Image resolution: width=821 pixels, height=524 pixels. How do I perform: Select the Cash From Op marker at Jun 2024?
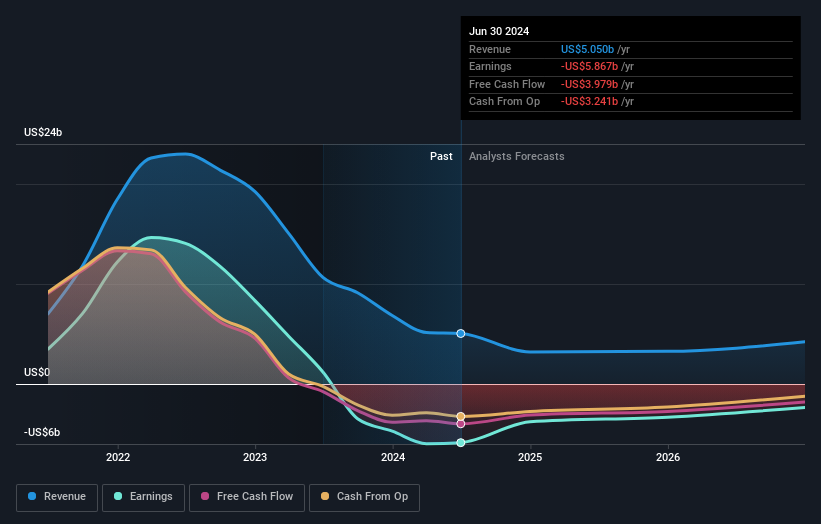click(x=461, y=417)
